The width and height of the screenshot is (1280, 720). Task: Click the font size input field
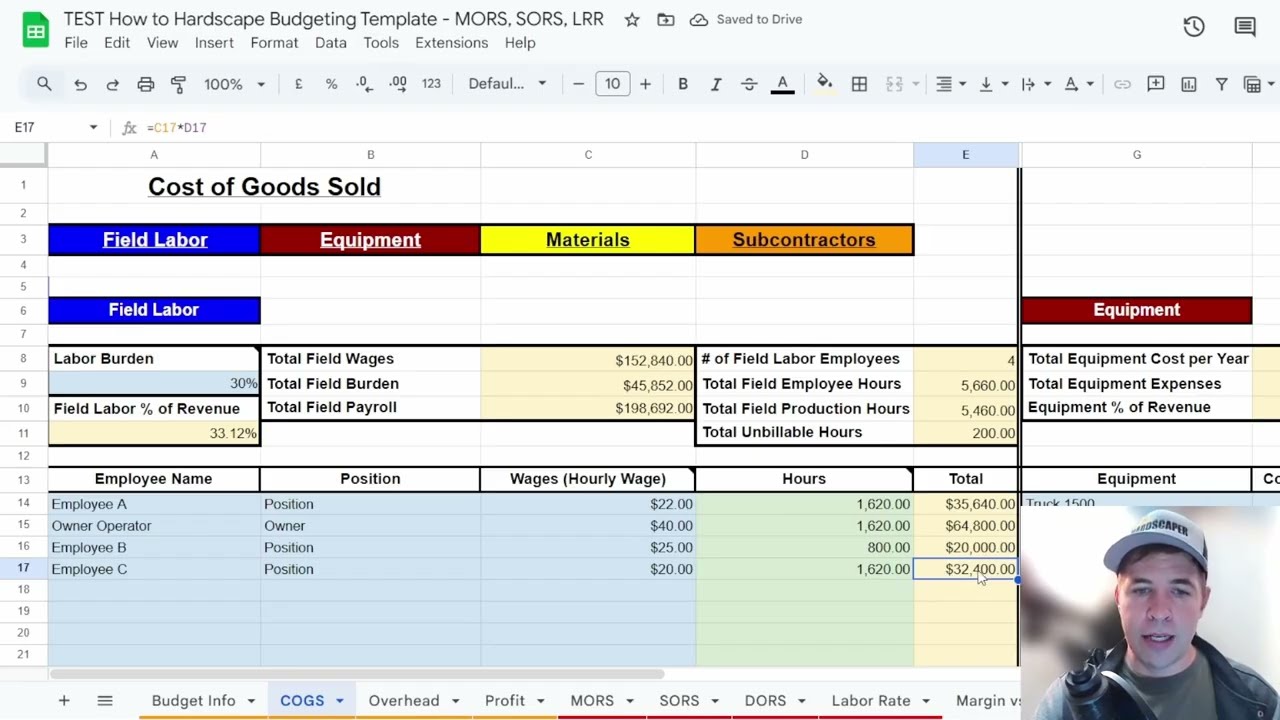pos(612,84)
